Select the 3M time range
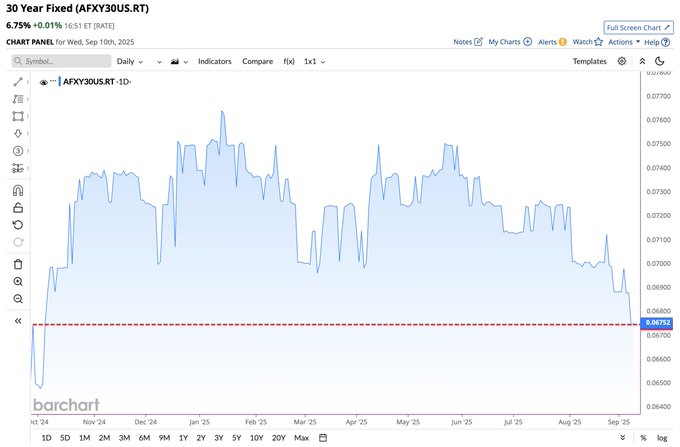 click(x=124, y=438)
